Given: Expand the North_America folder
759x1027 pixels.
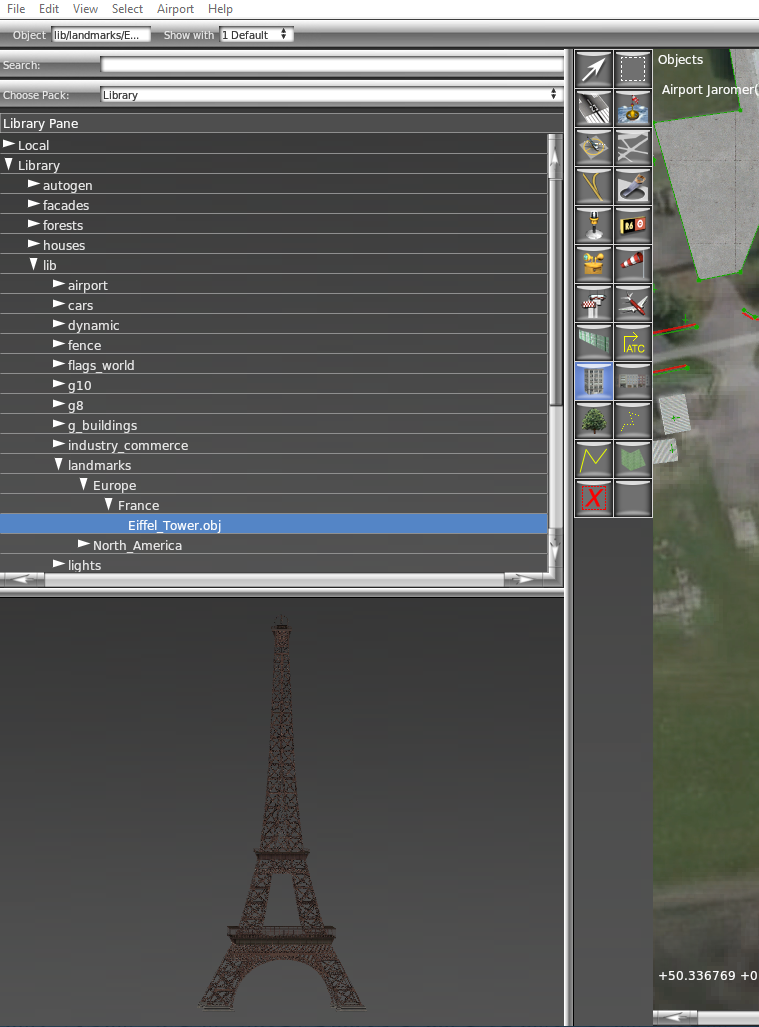Looking at the screenshot, I should [84, 544].
